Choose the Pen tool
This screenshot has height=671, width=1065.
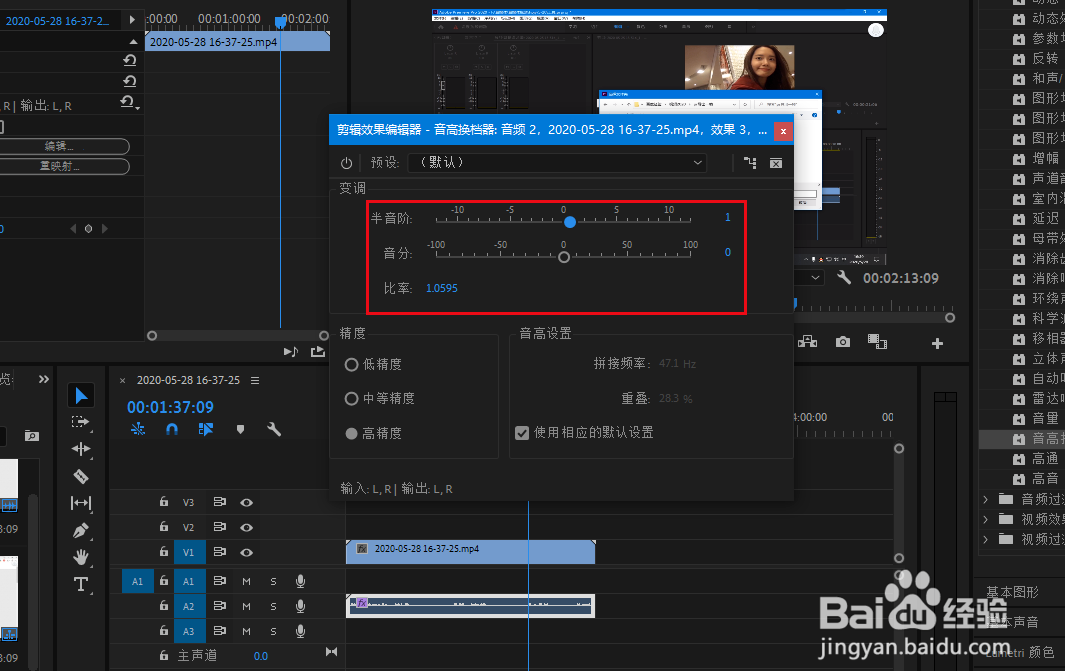tap(81, 530)
